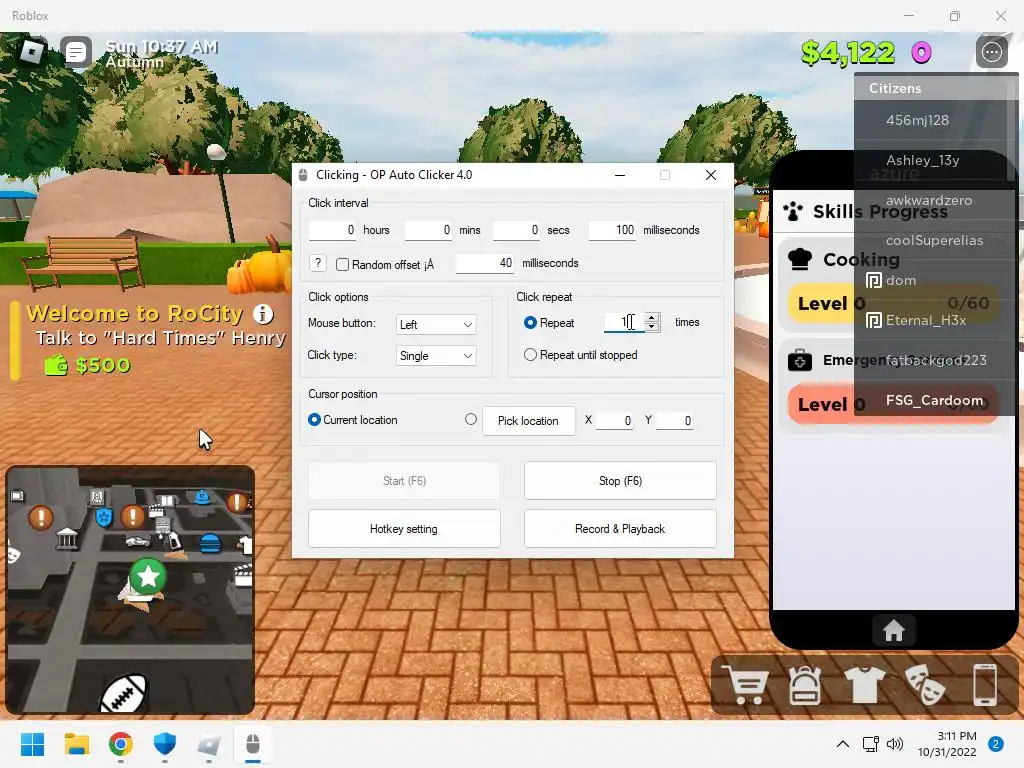Tap the phone home button
This screenshot has width=1024, height=768.
point(893,631)
